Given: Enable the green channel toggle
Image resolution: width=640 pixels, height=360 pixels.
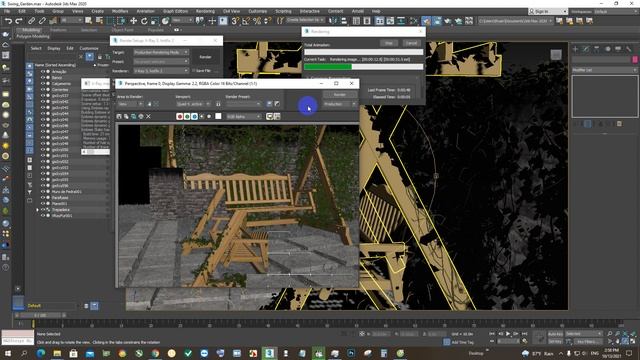Looking at the screenshot, I should point(187,116).
